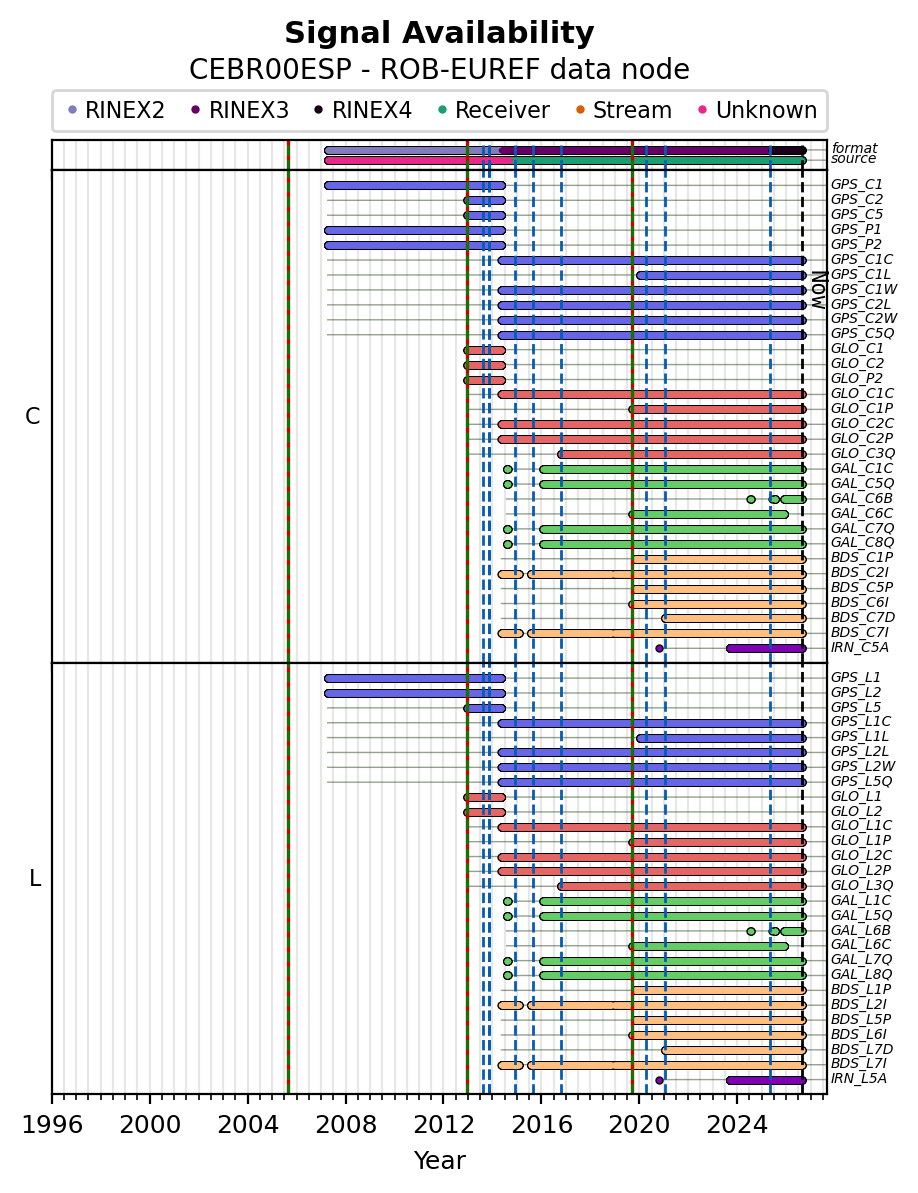The image size is (918, 1193).
Task: Click the Stream legend label
Action: [632, 110]
